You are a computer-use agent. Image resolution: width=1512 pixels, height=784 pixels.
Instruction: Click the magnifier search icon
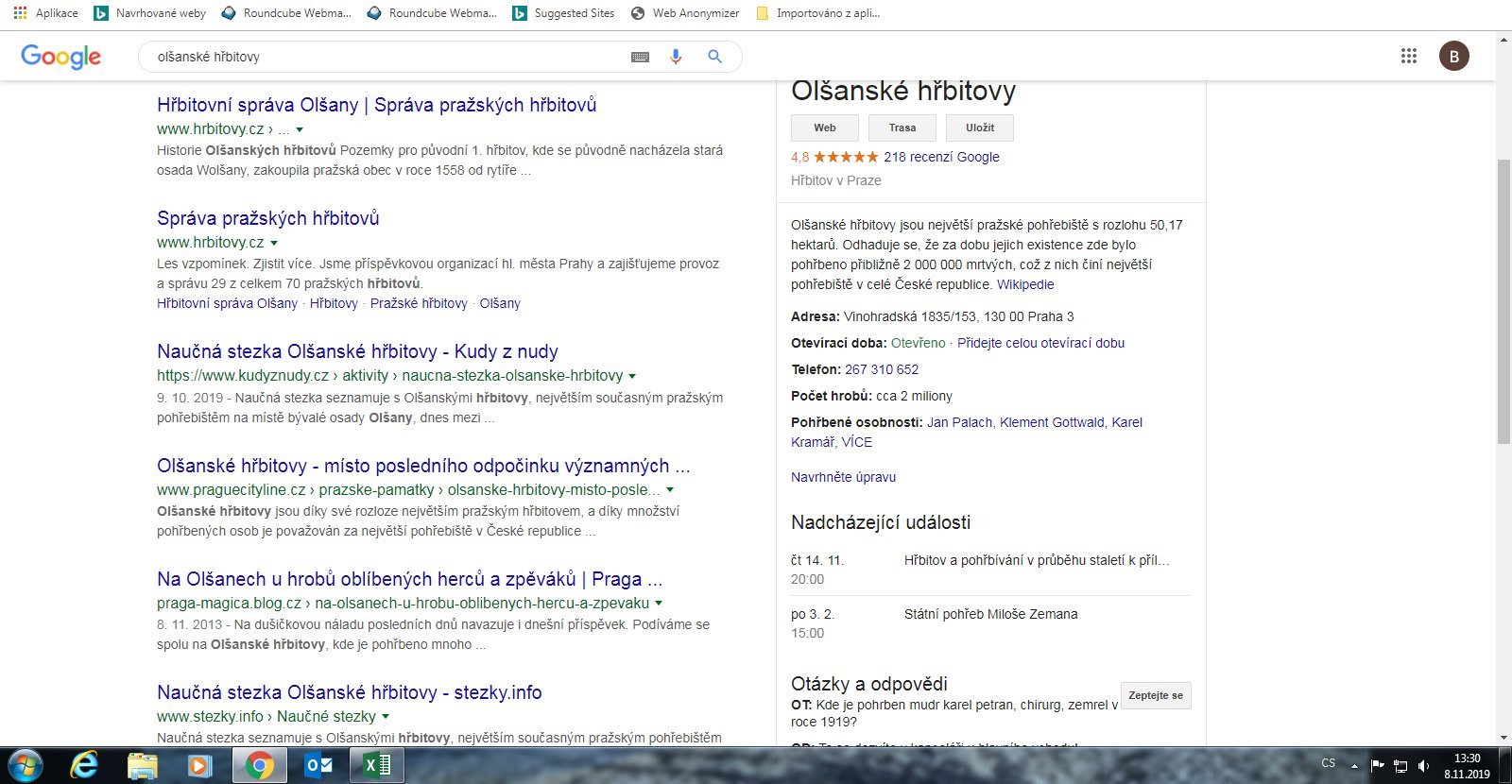pyautogui.click(x=714, y=57)
